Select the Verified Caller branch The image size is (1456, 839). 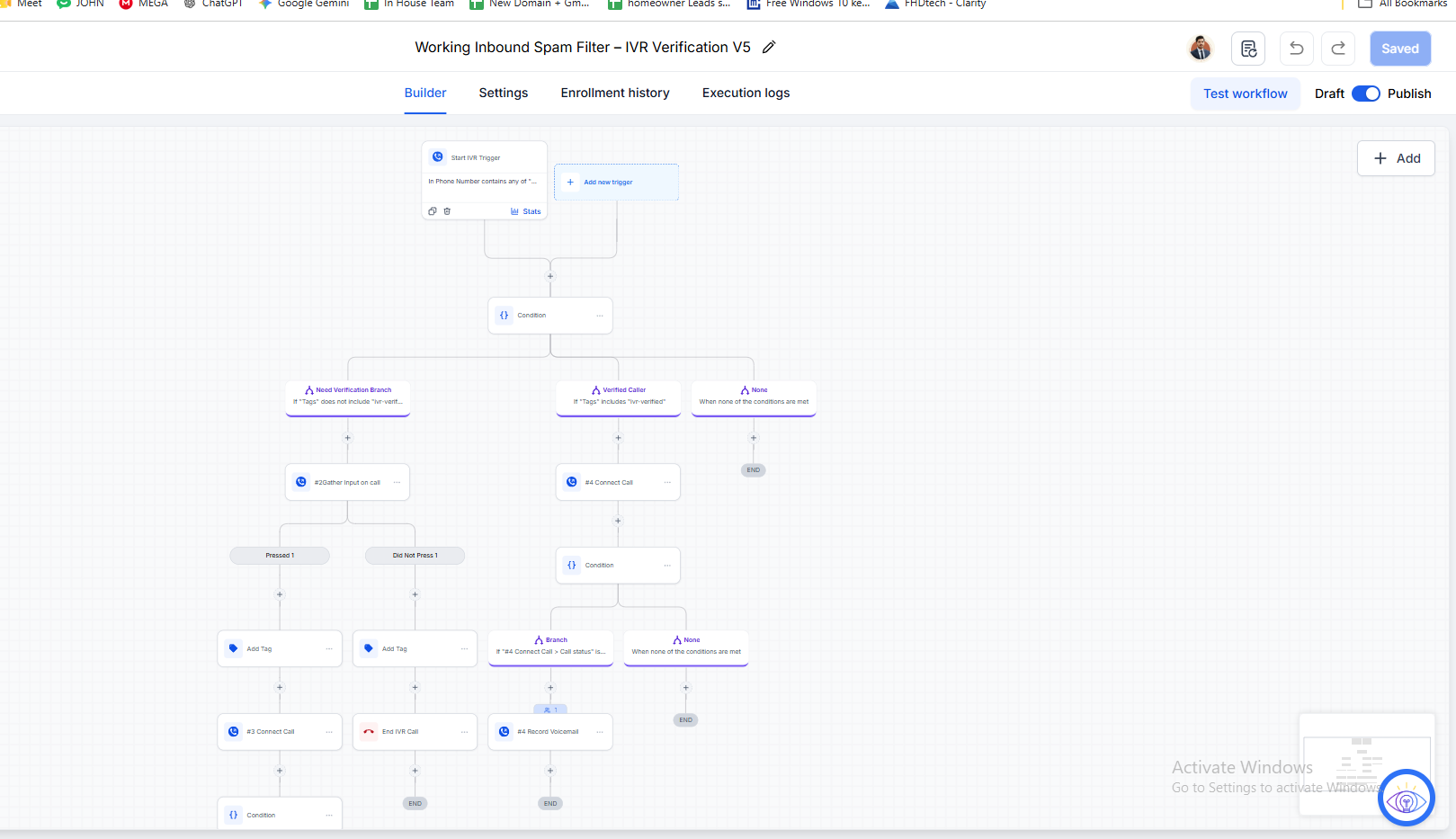(619, 397)
